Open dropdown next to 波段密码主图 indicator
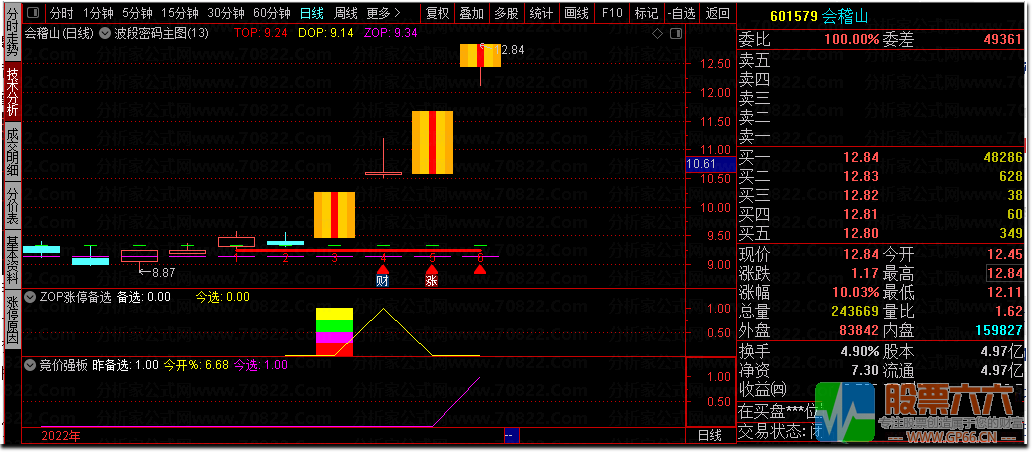Screen dimensions: 1033x452 click(x=105, y=33)
